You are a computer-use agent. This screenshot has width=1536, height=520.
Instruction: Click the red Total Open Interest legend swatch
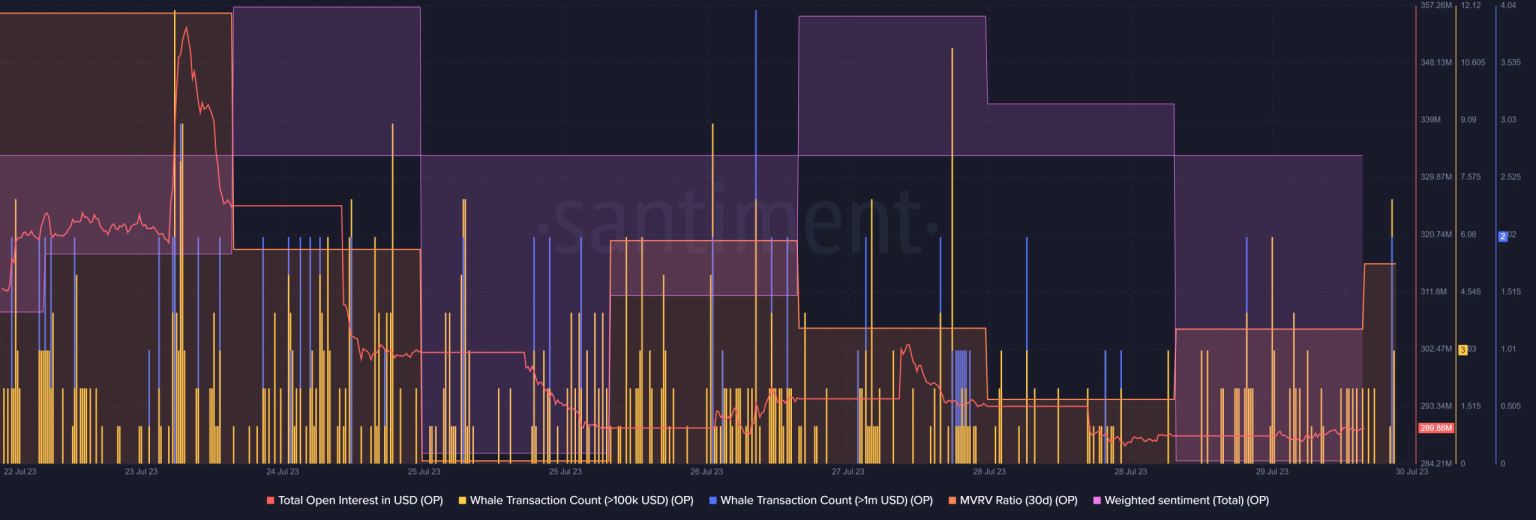pyautogui.click(x=270, y=500)
